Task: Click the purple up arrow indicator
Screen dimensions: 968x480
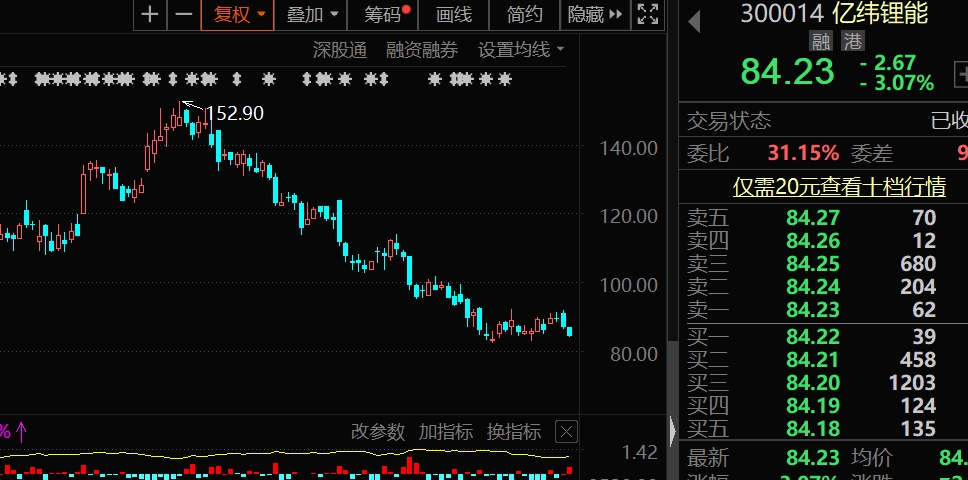Action: pyautogui.click(x=21, y=431)
